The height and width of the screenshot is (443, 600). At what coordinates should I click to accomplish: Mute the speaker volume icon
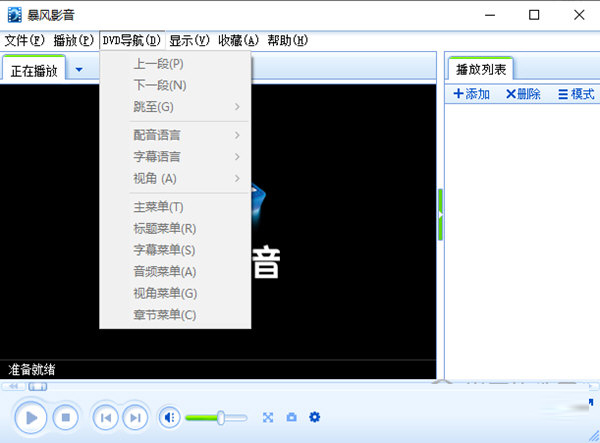click(169, 417)
